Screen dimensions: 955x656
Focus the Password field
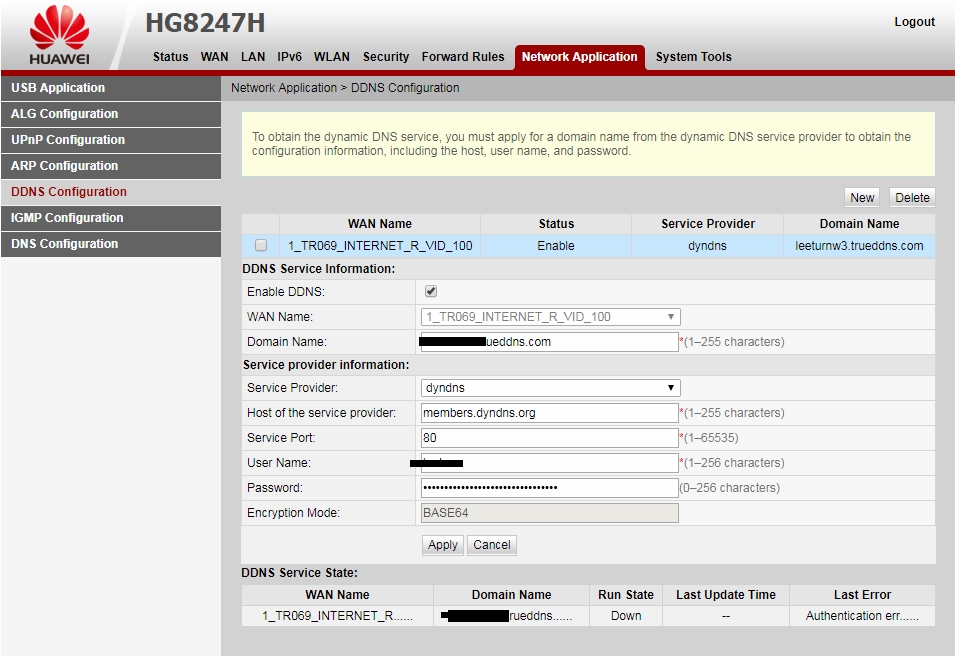pyautogui.click(x=549, y=488)
